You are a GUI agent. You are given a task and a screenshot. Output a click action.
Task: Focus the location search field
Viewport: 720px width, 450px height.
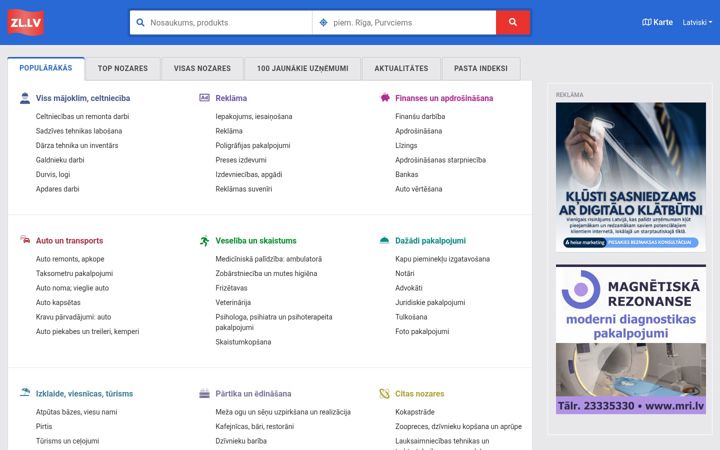coord(404,22)
